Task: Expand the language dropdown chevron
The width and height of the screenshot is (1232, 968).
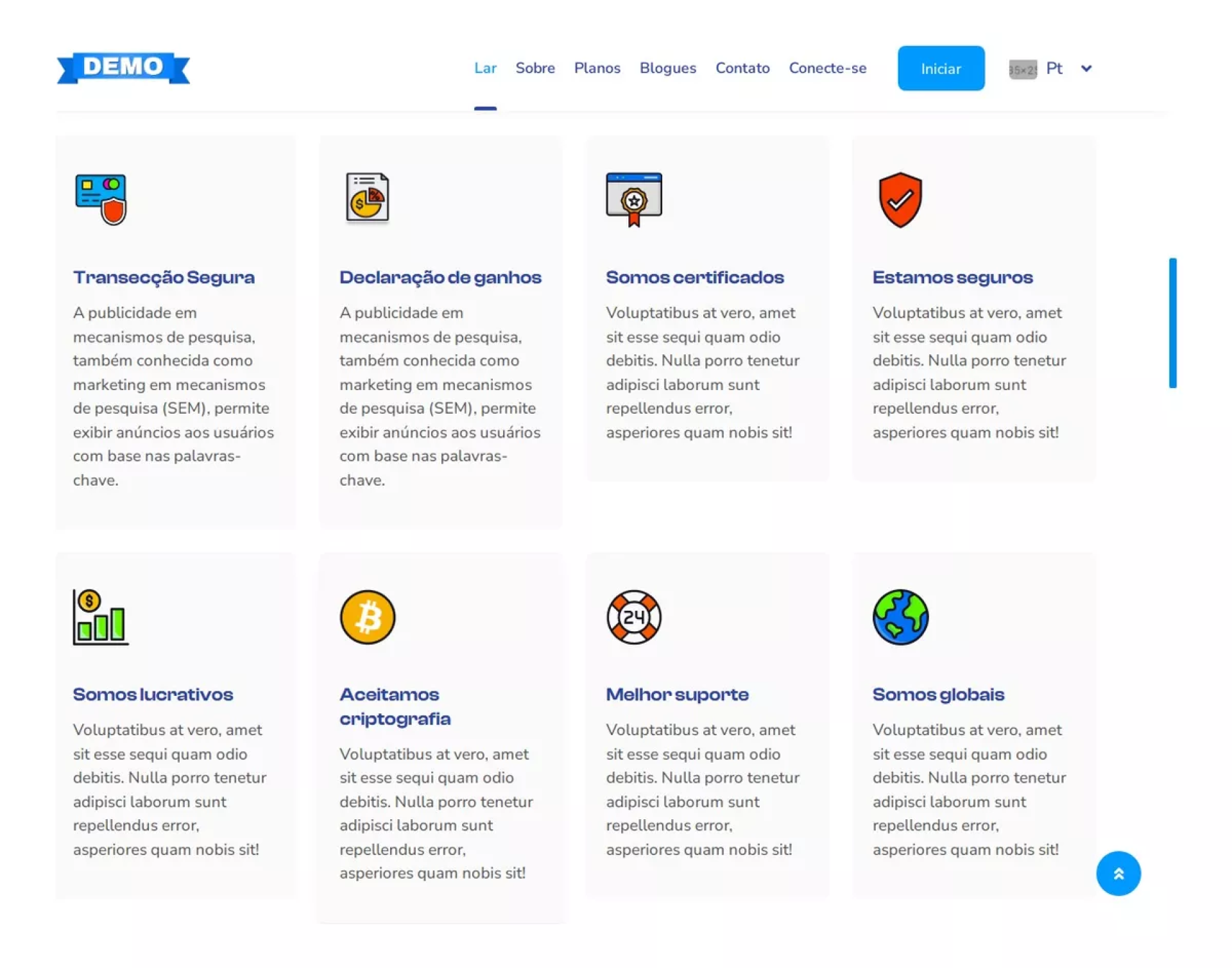Action: pyautogui.click(x=1086, y=69)
